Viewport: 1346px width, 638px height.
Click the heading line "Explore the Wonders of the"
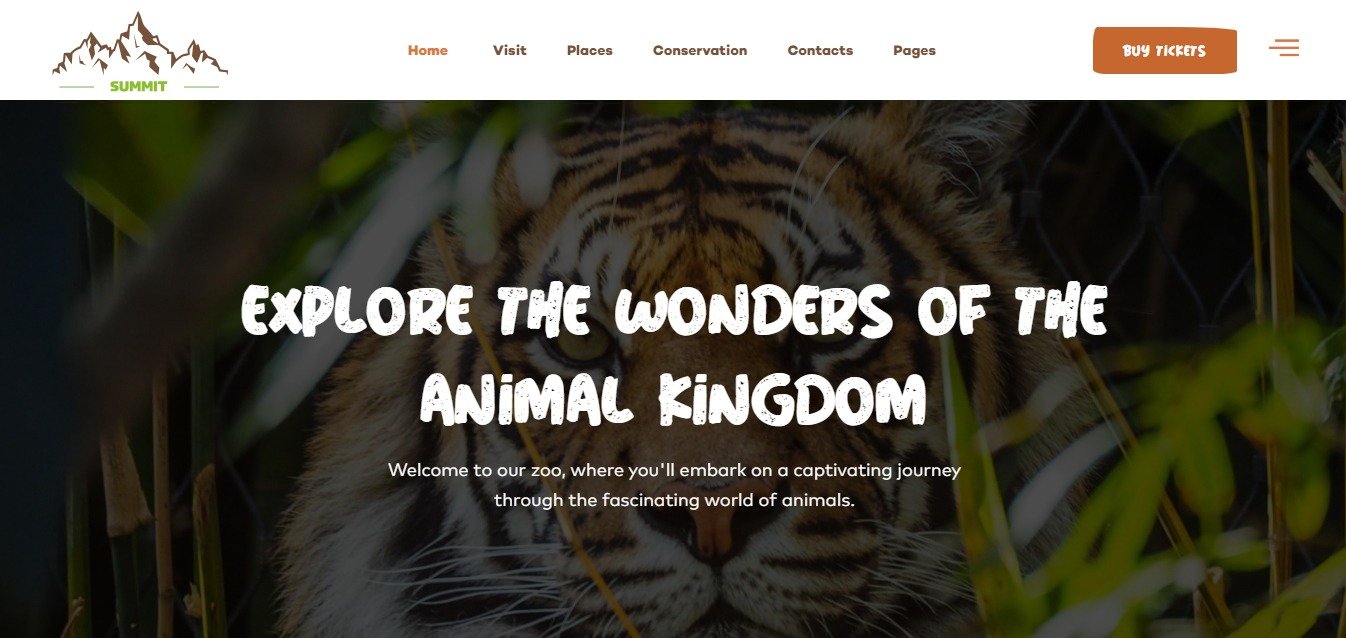coord(674,311)
